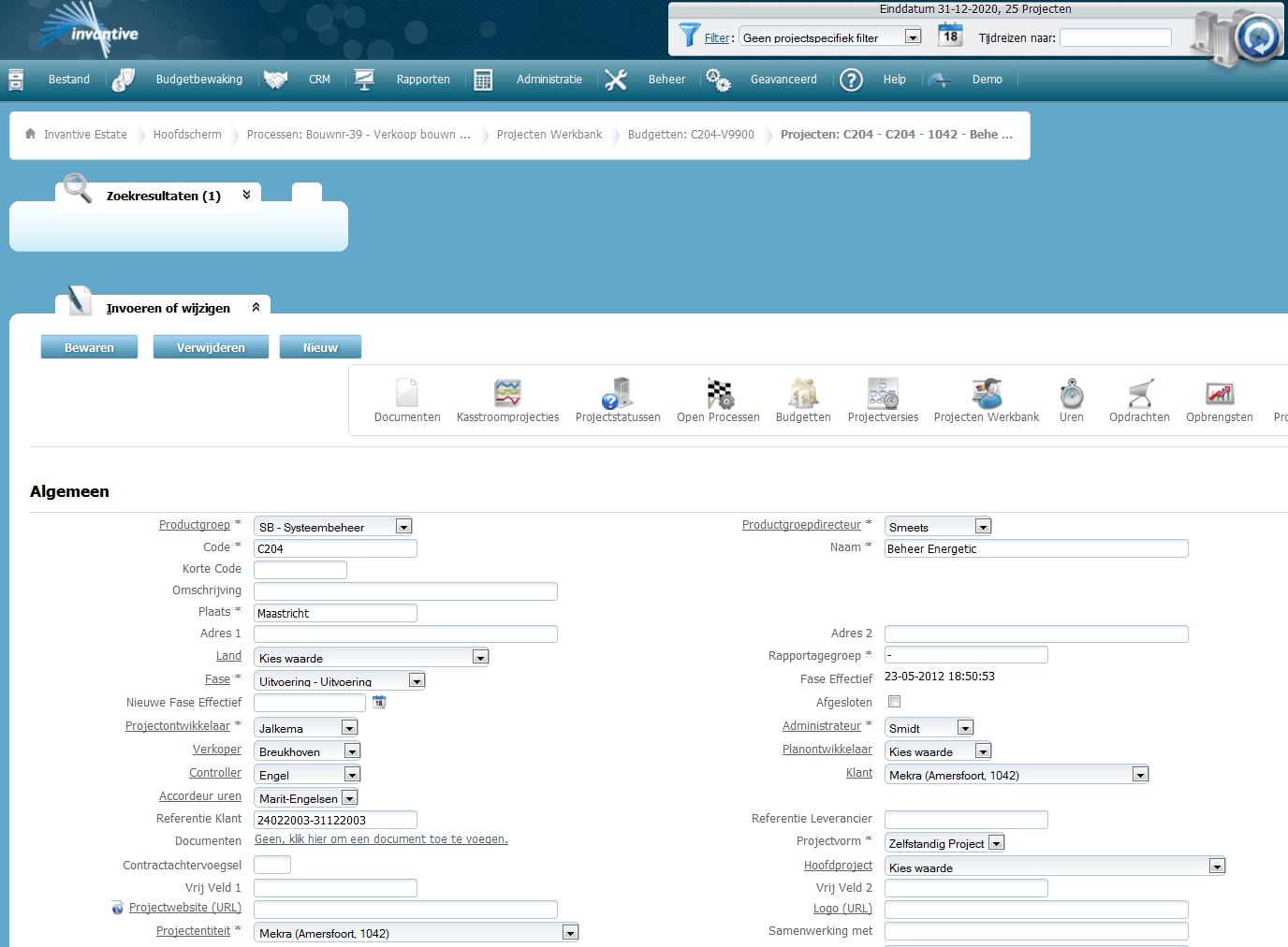The height and width of the screenshot is (947, 1288).
Task: Click the link to add a document
Action: point(381,839)
